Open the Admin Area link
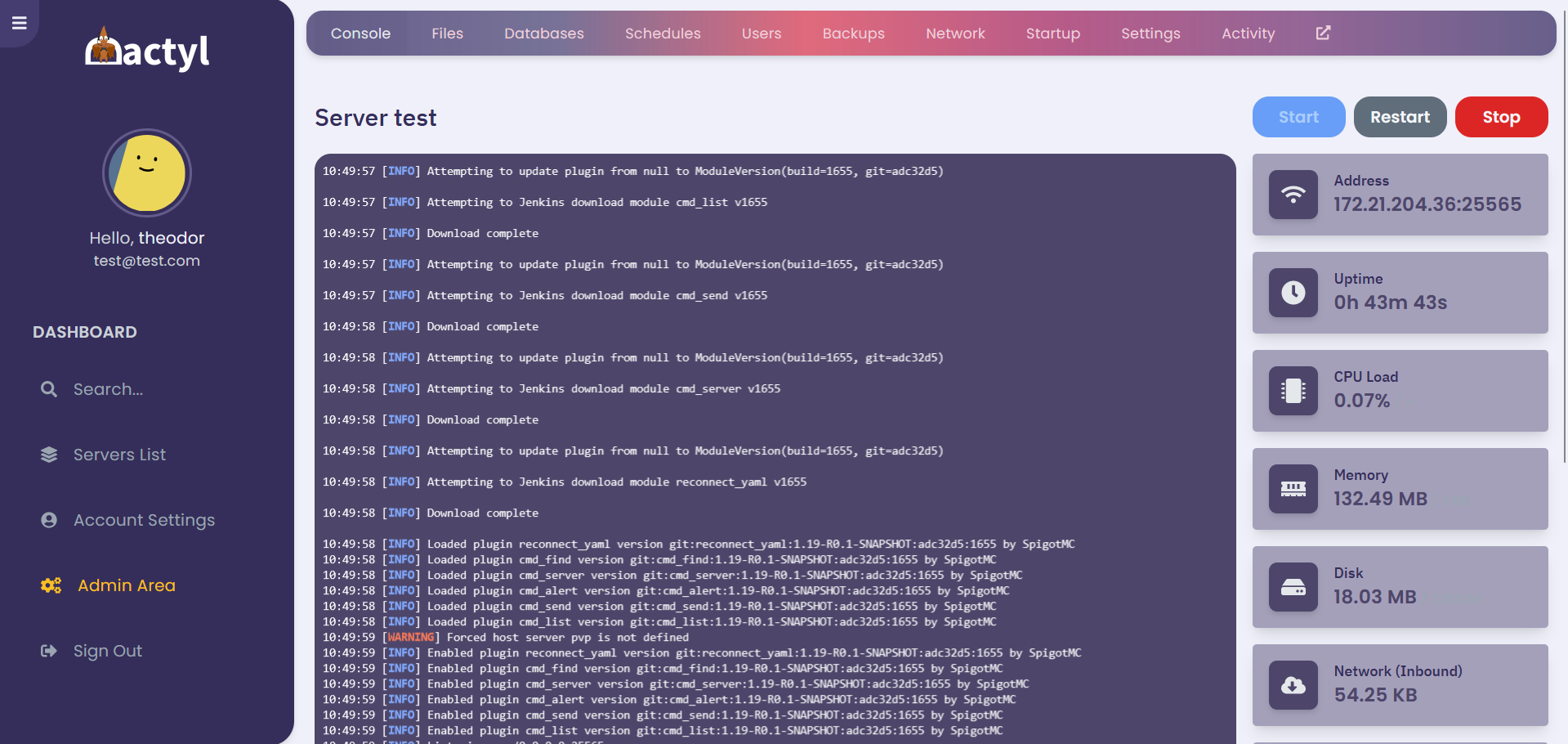Screen dimensions: 1568x744 [126, 585]
